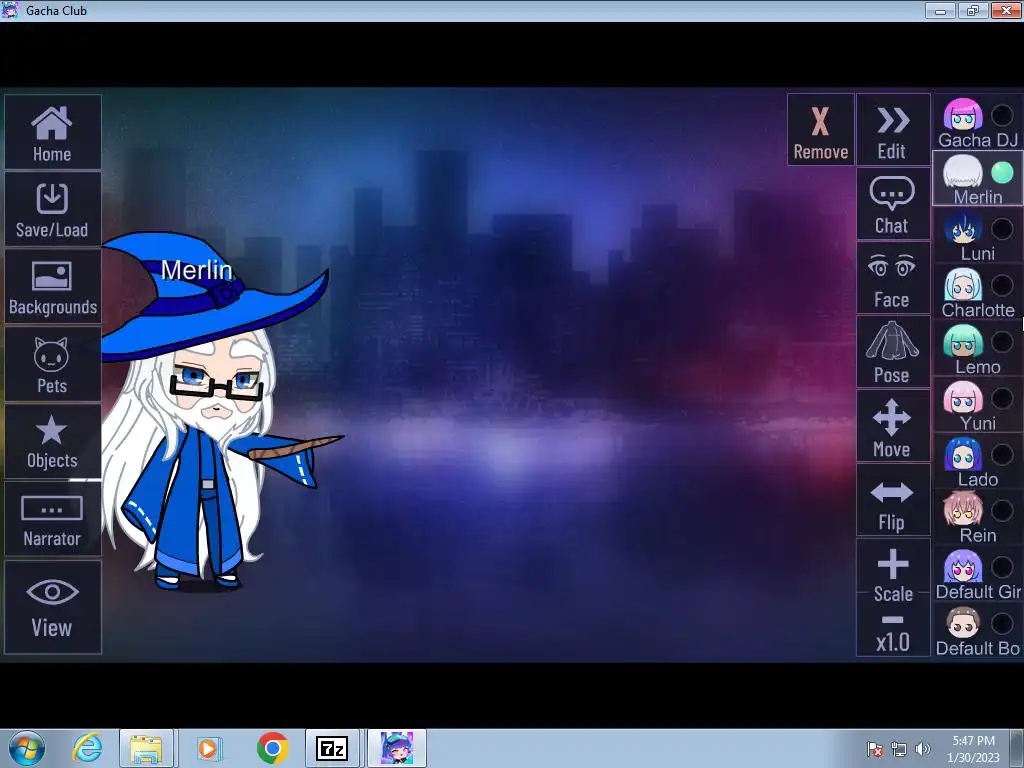Select the Lado character avatar

click(x=963, y=454)
